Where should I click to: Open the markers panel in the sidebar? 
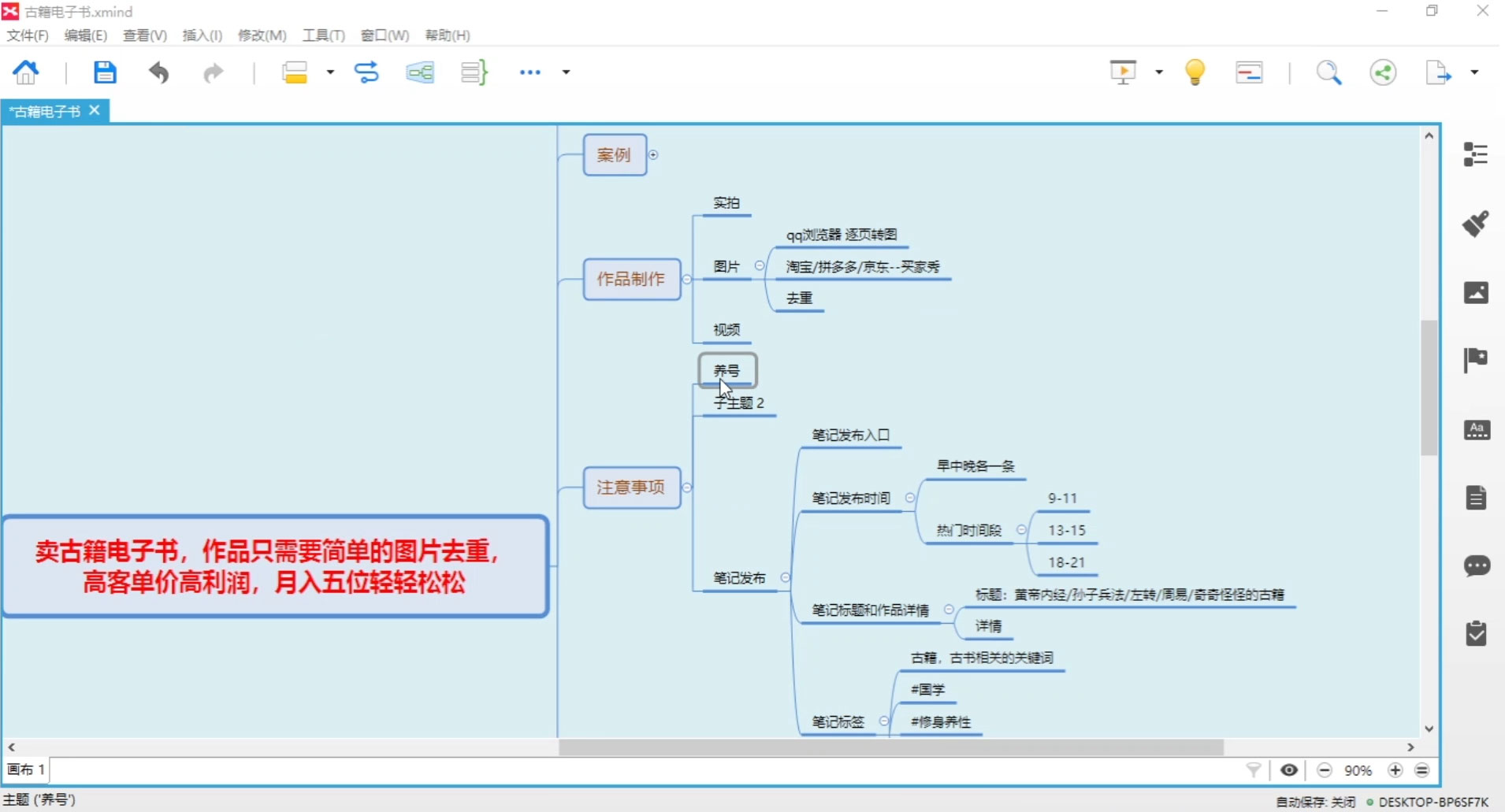tap(1475, 360)
